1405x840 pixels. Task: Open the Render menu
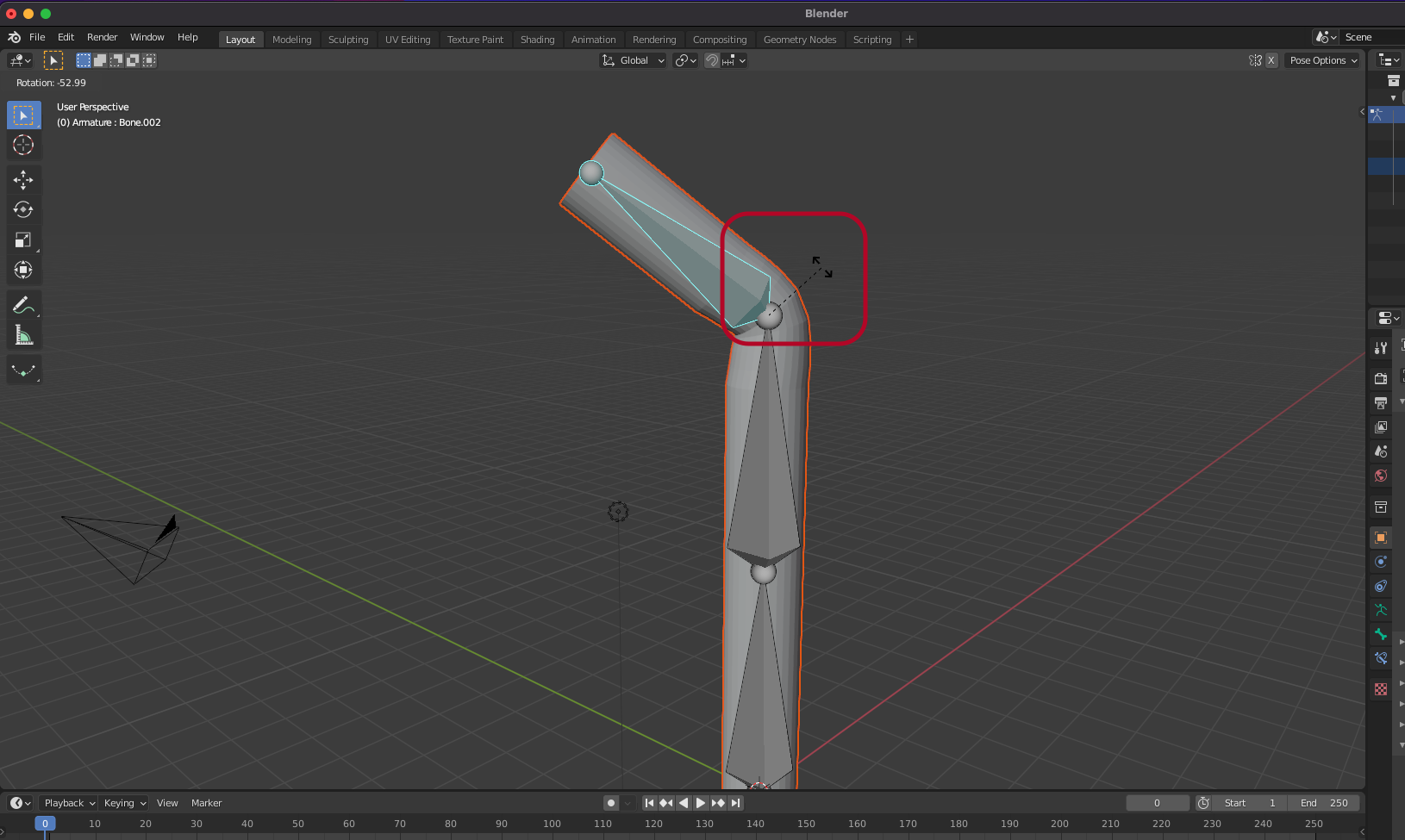[x=102, y=37]
